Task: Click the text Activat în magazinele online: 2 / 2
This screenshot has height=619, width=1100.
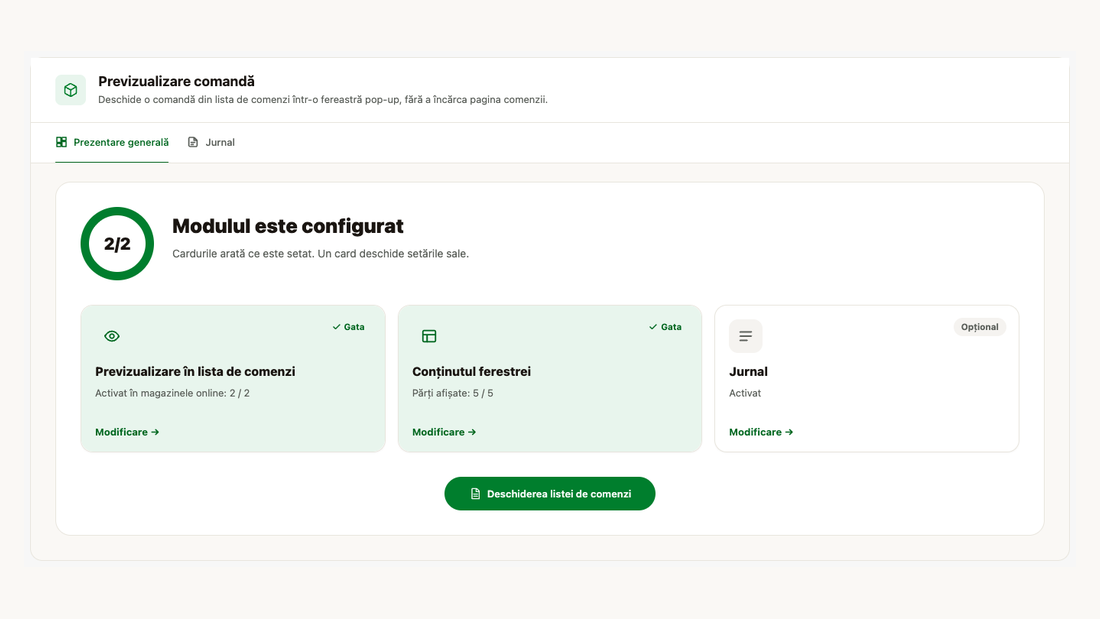Action: click(x=173, y=393)
